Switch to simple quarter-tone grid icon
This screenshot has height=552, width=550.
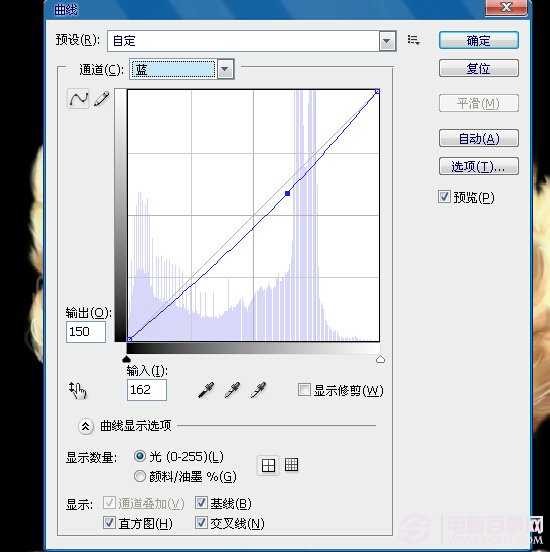tap(268, 465)
